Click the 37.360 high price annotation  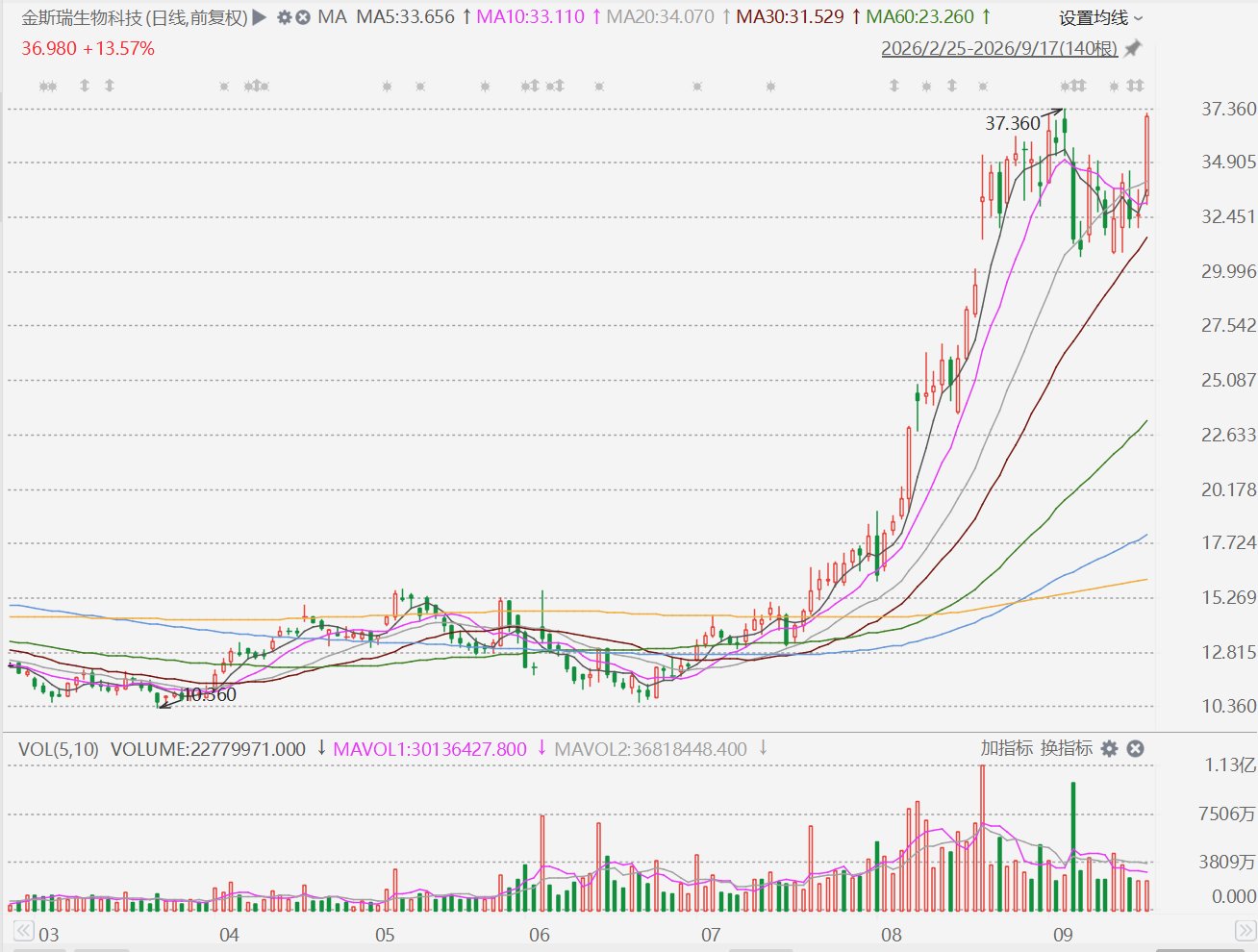pyautogui.click(x=1013, y=123)
